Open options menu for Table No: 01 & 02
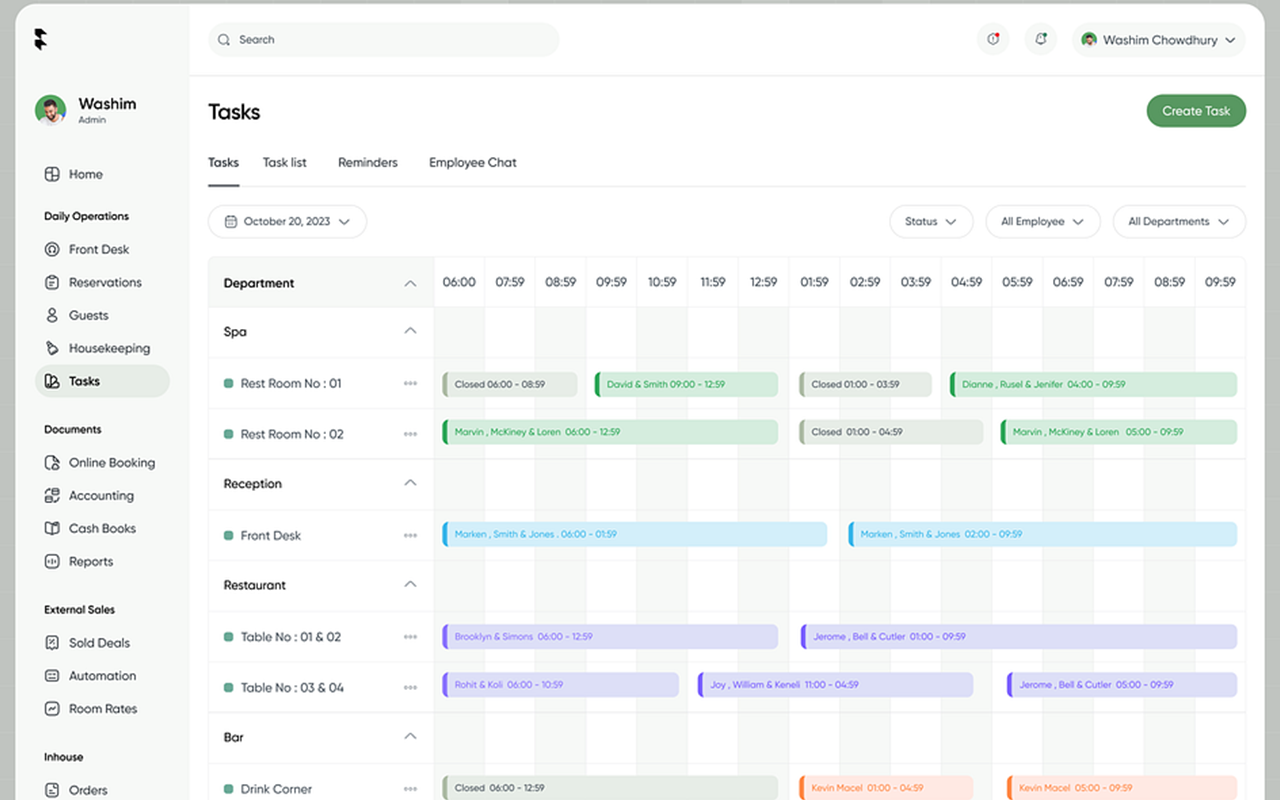 pos(410,636)
